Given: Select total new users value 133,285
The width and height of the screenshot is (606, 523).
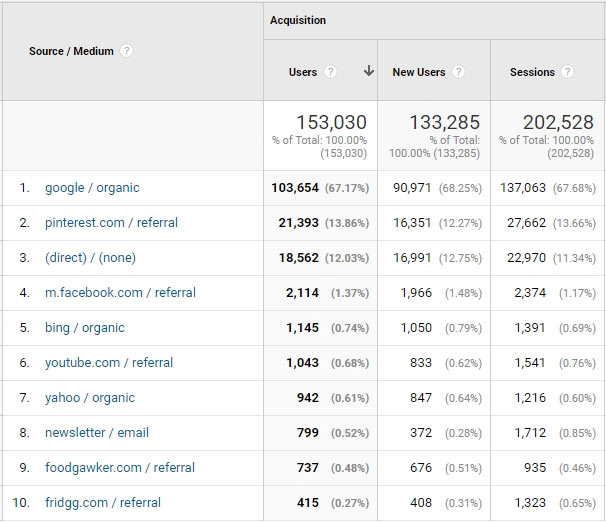Looking at the screenshot, I should [444, 123].
